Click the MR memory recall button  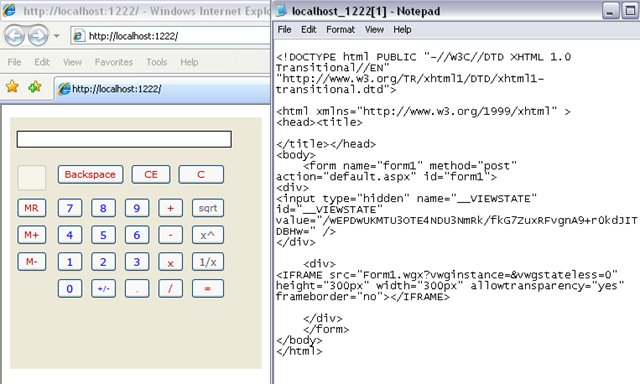[x=31, y=208]
